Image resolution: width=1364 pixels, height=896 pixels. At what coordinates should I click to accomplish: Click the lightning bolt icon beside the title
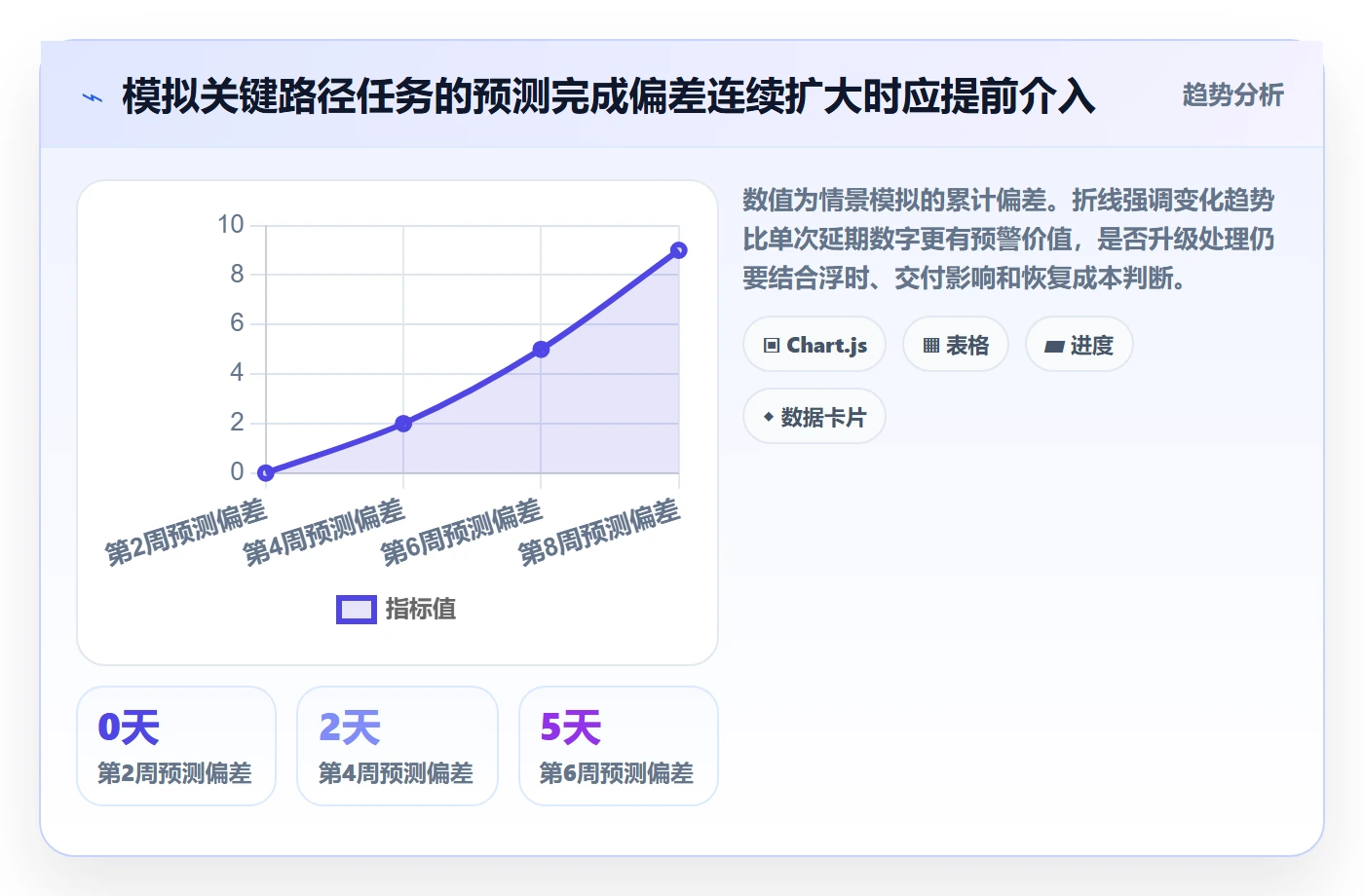click(x=93, y=97)
